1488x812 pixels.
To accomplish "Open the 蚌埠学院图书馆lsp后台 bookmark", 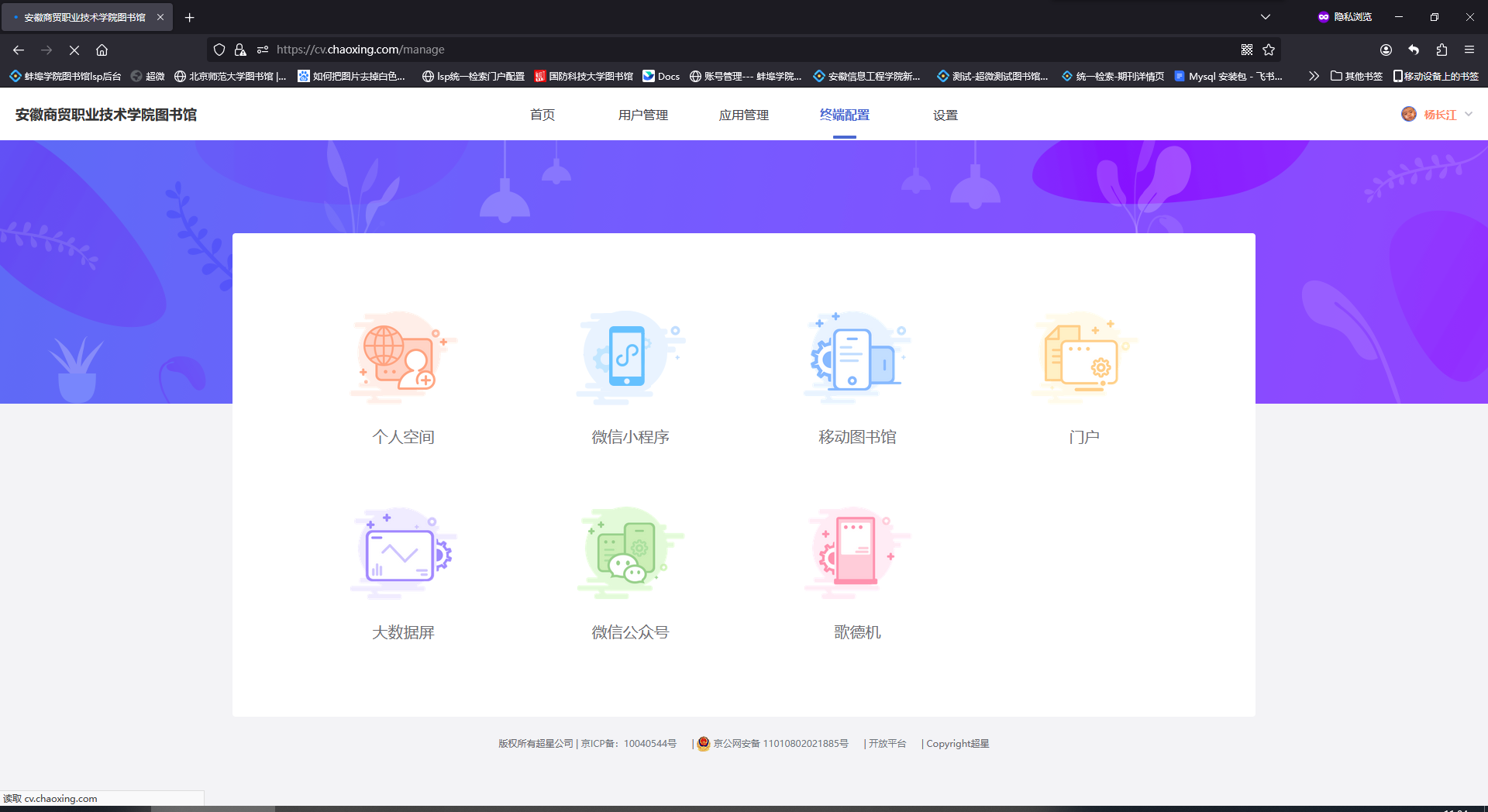I will [x=65, y=76].
